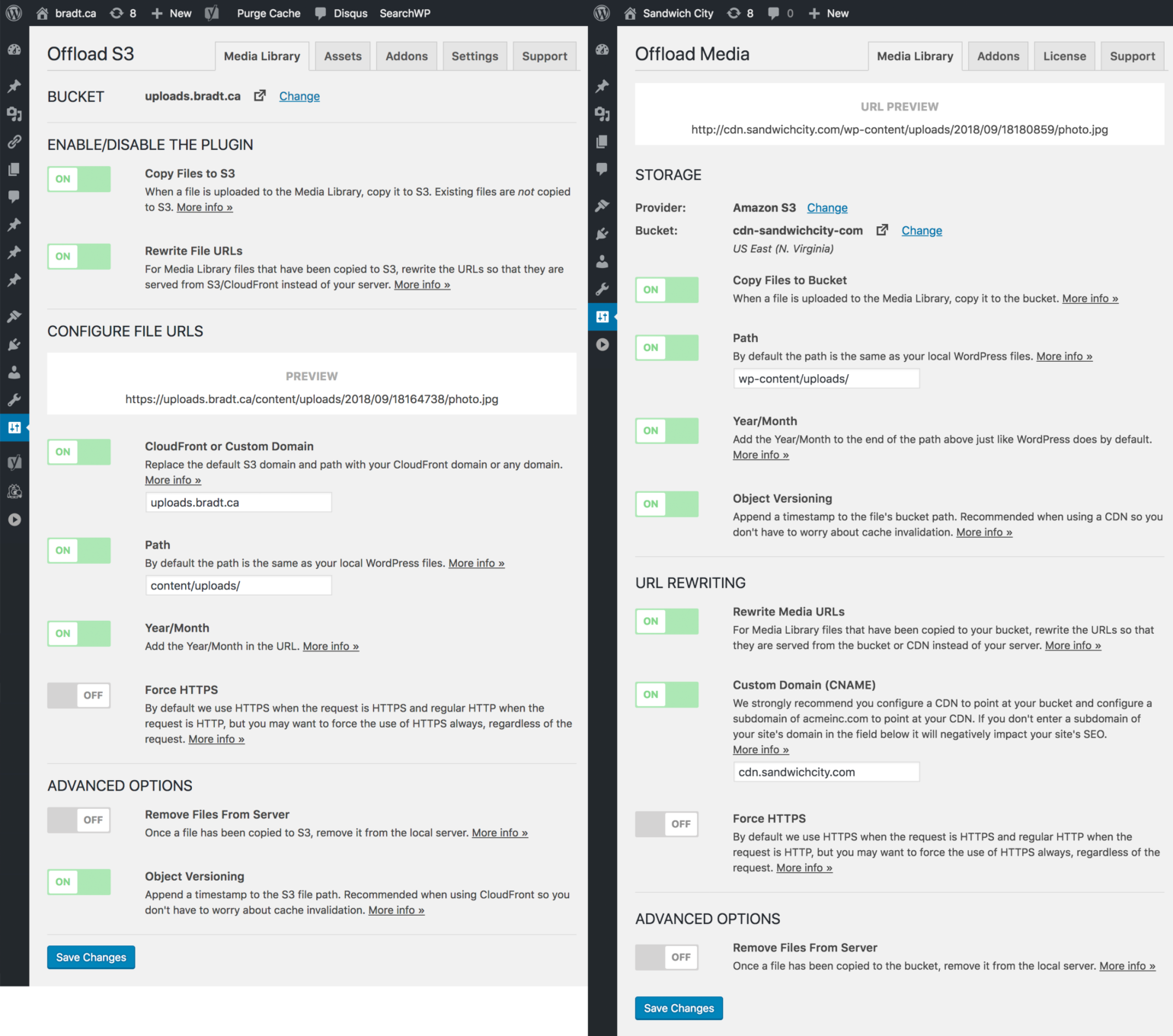Viewport: 1173px width, 1036px height.
Task: Toggle Custom Domain (CNAME) switch
Action: [667, 694]
